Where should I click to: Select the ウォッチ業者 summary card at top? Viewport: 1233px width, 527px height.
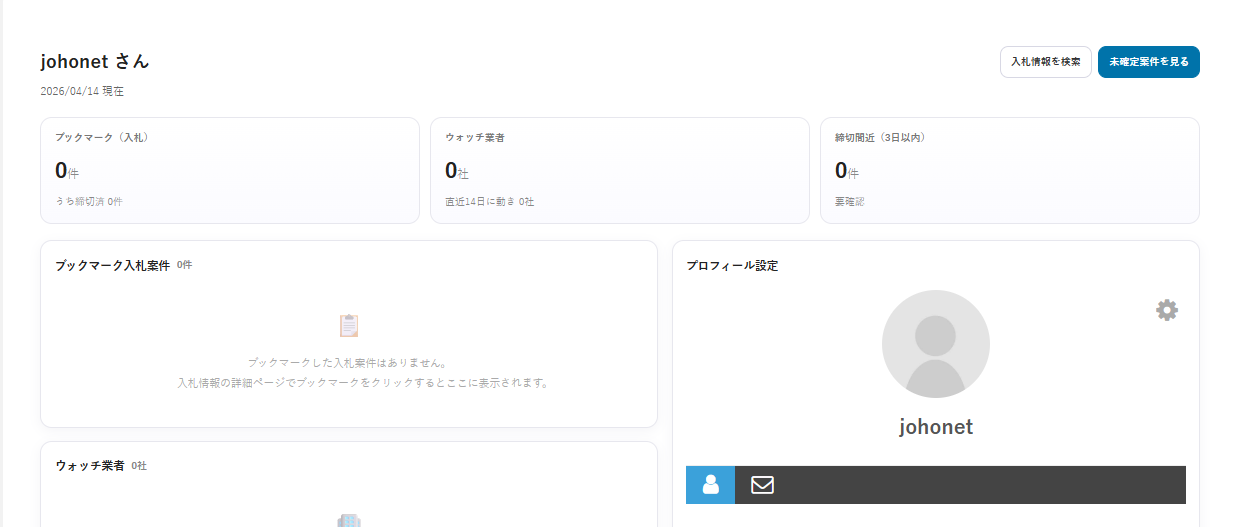[x=619, y=170]
